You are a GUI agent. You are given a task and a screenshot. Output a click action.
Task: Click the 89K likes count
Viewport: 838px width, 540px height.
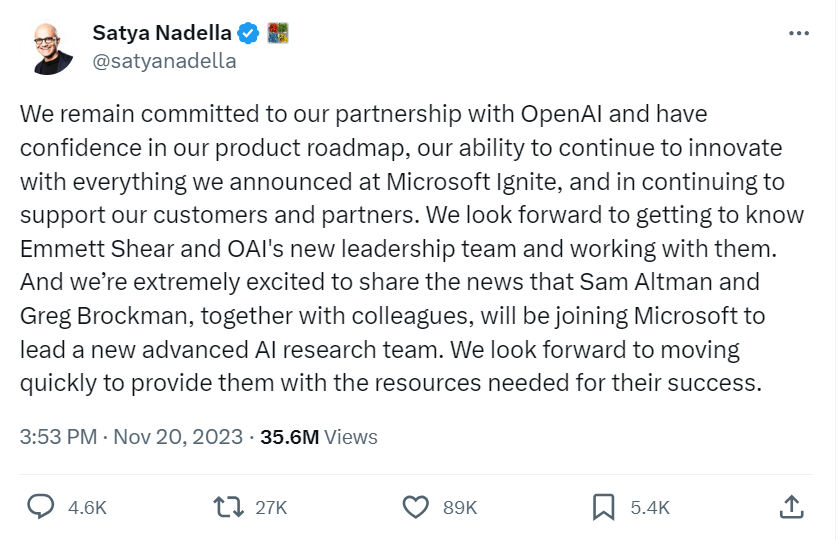tap(460, 508)
